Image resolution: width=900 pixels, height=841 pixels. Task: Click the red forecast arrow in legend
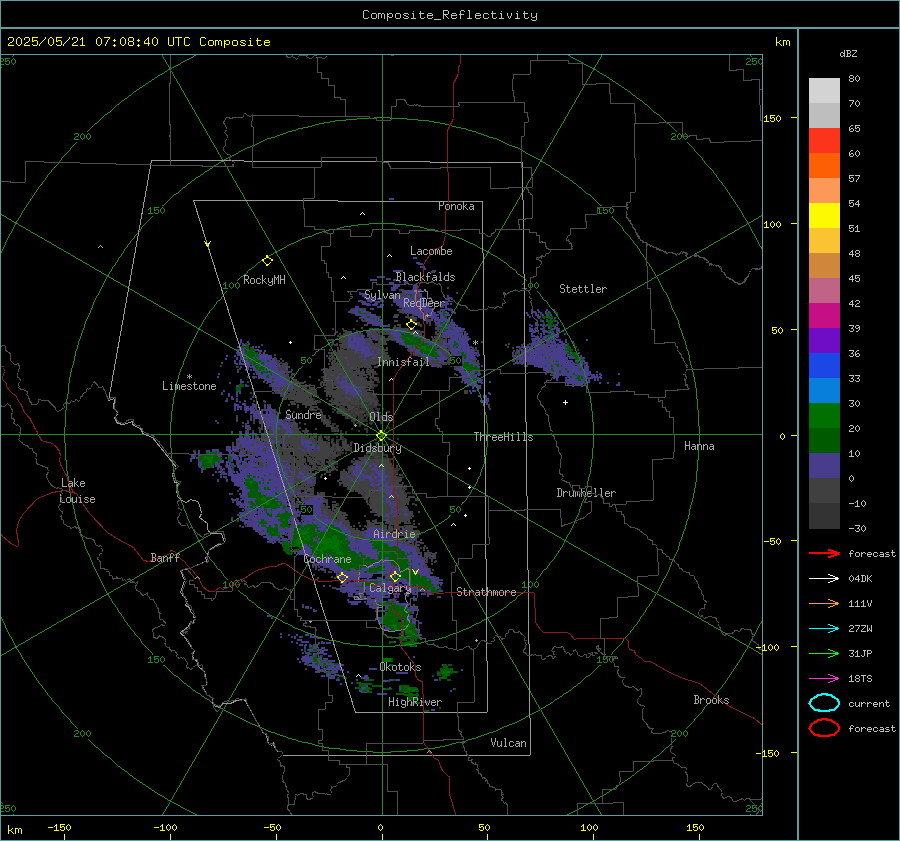tap(824, 553)
